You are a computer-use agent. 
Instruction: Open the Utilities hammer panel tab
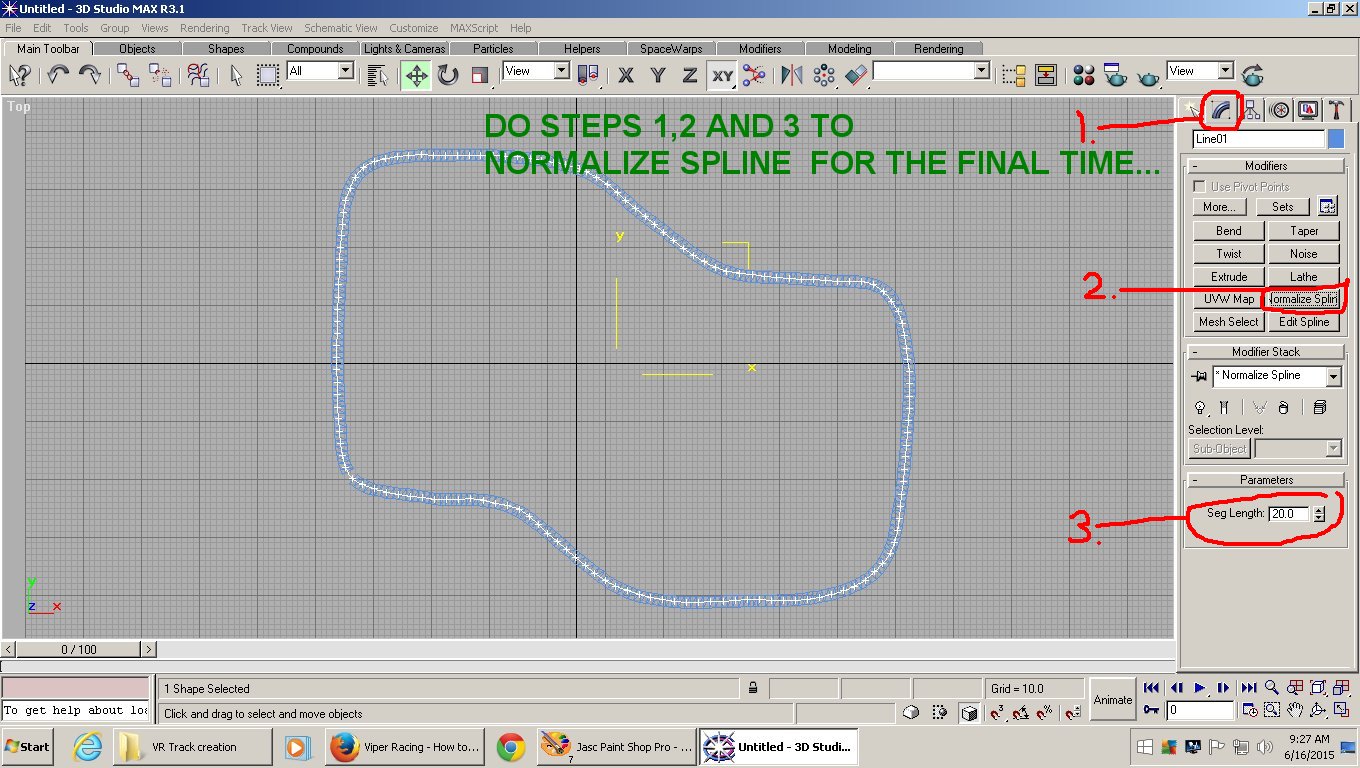(1336, 110)
